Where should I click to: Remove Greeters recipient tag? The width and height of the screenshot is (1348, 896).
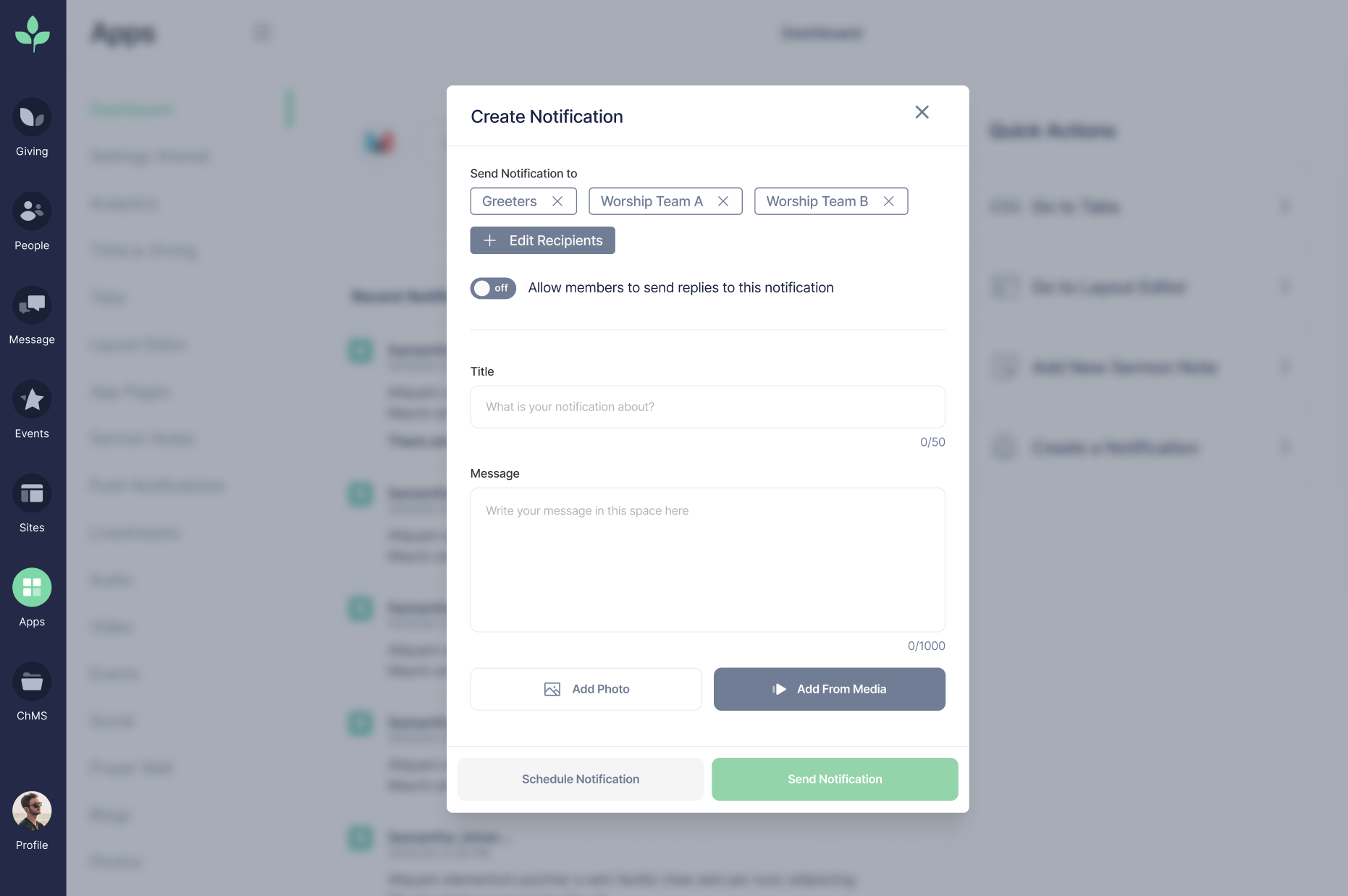point(557,201)
